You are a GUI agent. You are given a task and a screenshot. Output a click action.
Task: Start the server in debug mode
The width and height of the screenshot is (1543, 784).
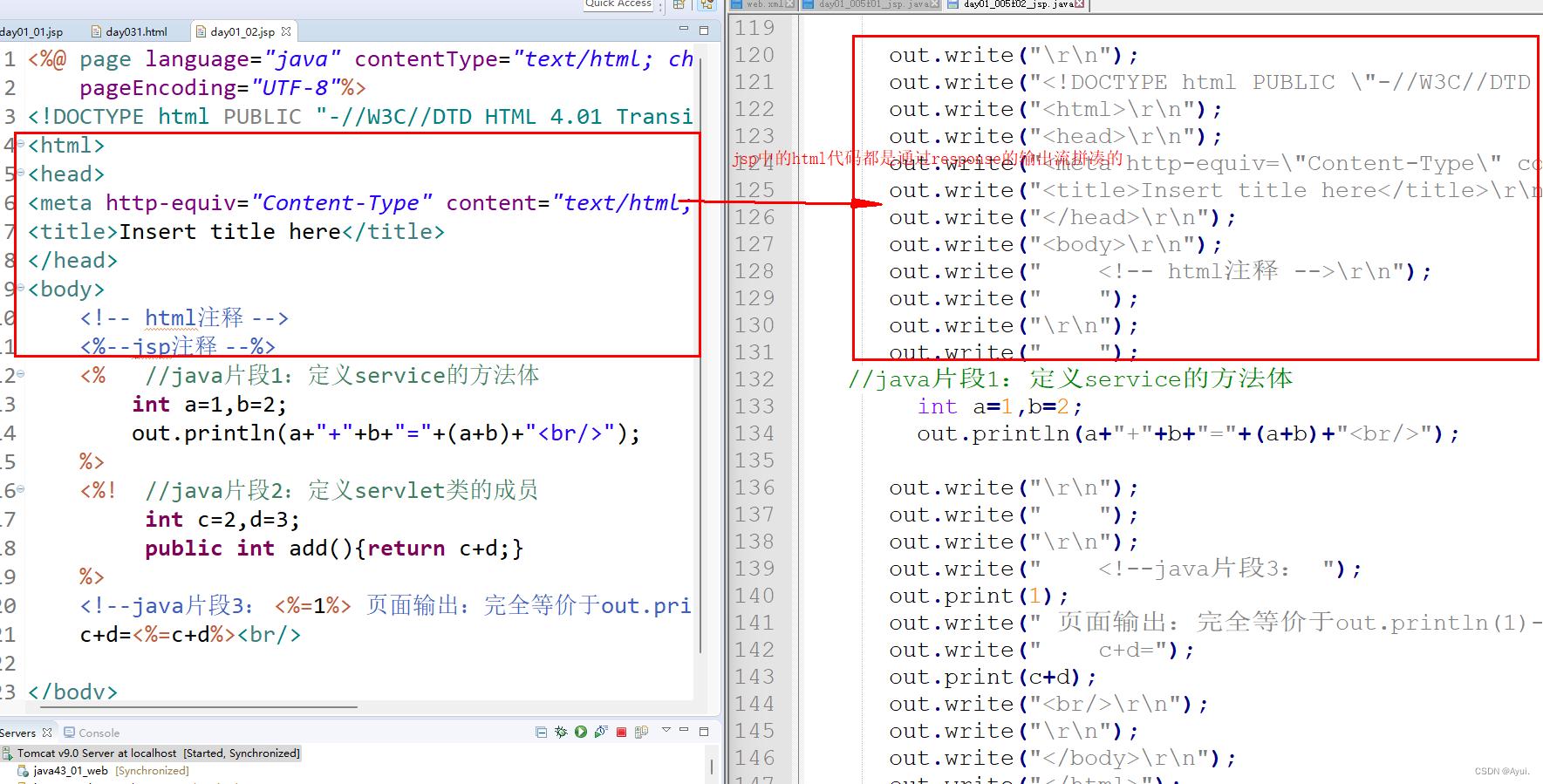561,732
